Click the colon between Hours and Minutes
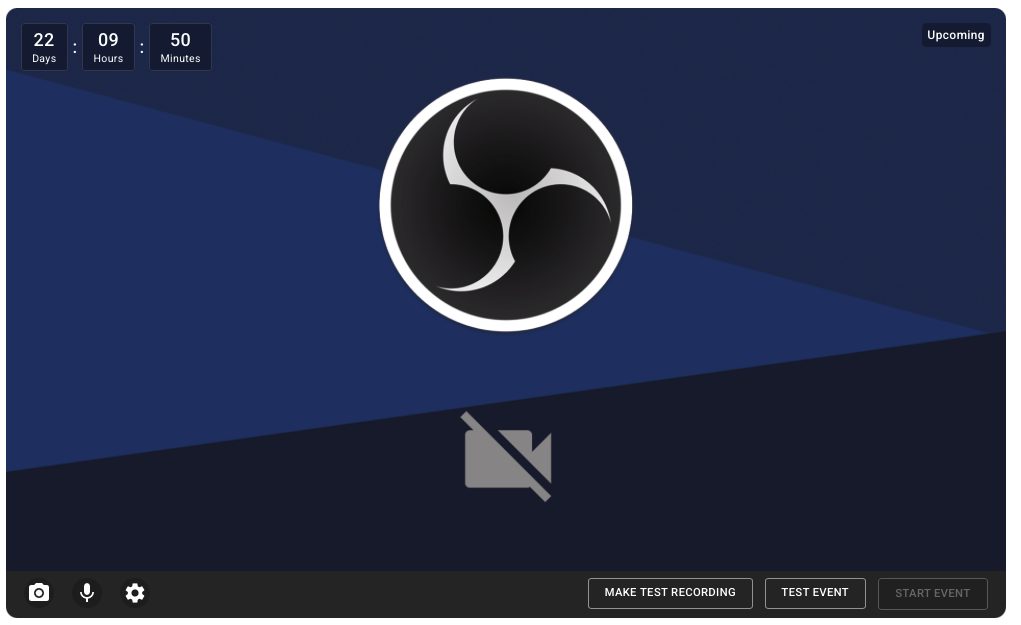Screen dimensions: 1021x625 [142, 47]
